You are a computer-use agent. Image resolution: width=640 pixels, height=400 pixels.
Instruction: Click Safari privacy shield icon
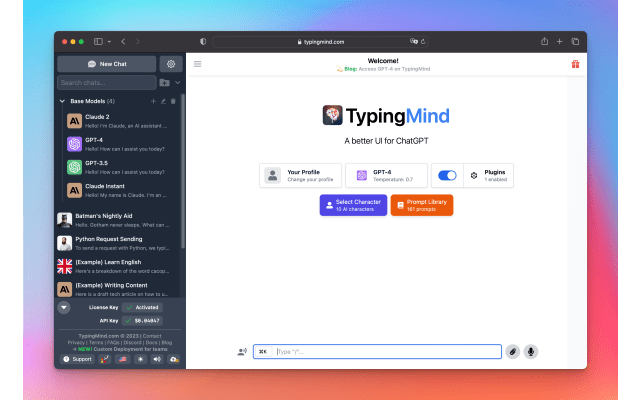[203, 42]
